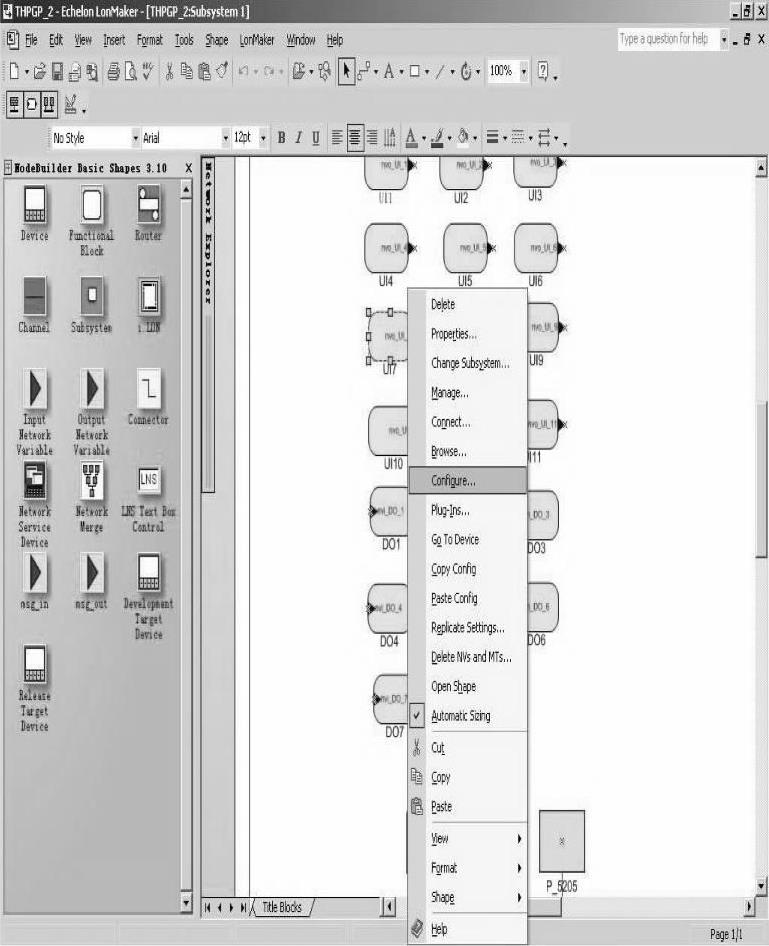Open the line weight dropdown arrow

(x=505, y=139)
